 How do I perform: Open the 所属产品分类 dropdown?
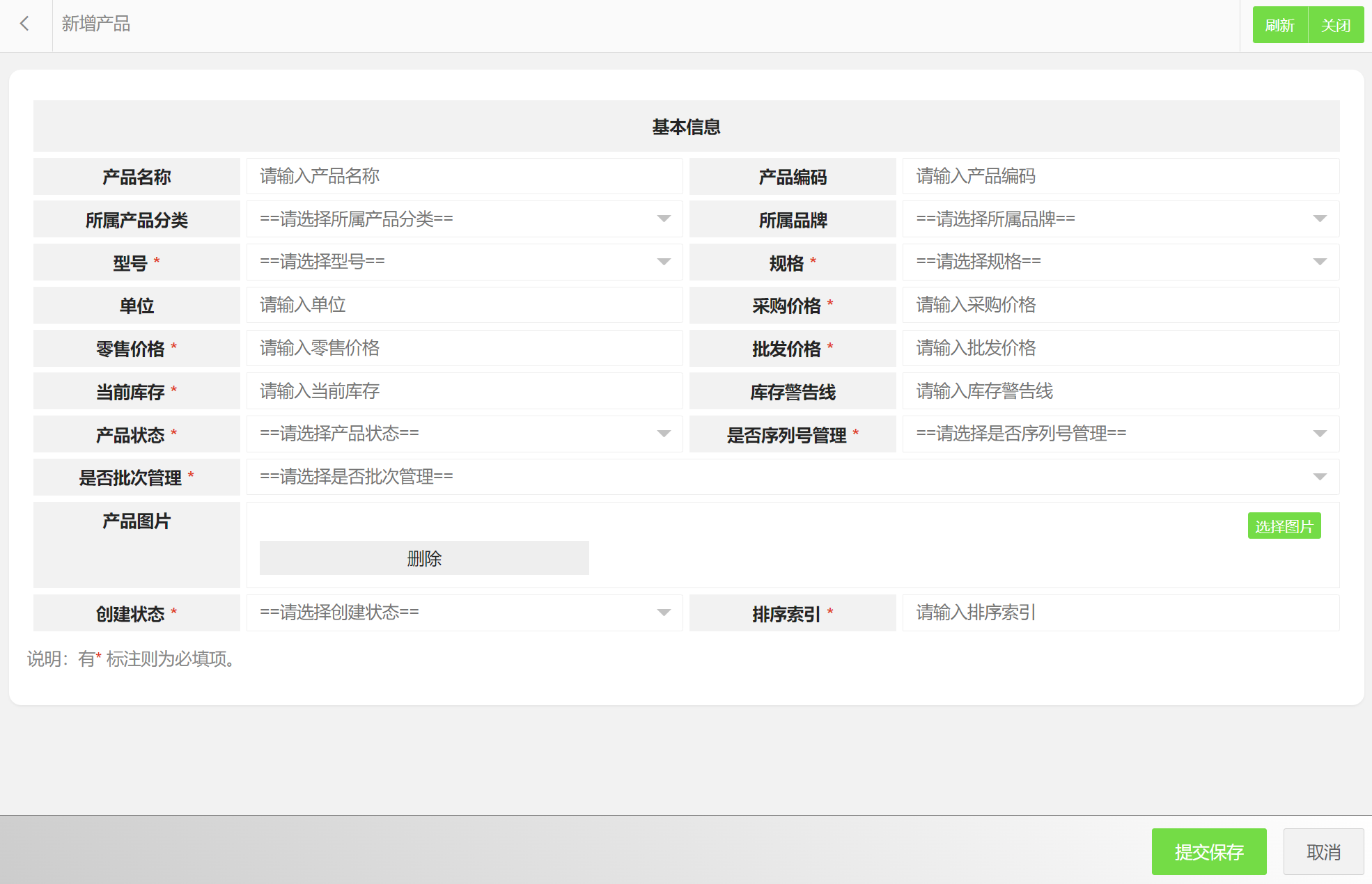(464, 219)
